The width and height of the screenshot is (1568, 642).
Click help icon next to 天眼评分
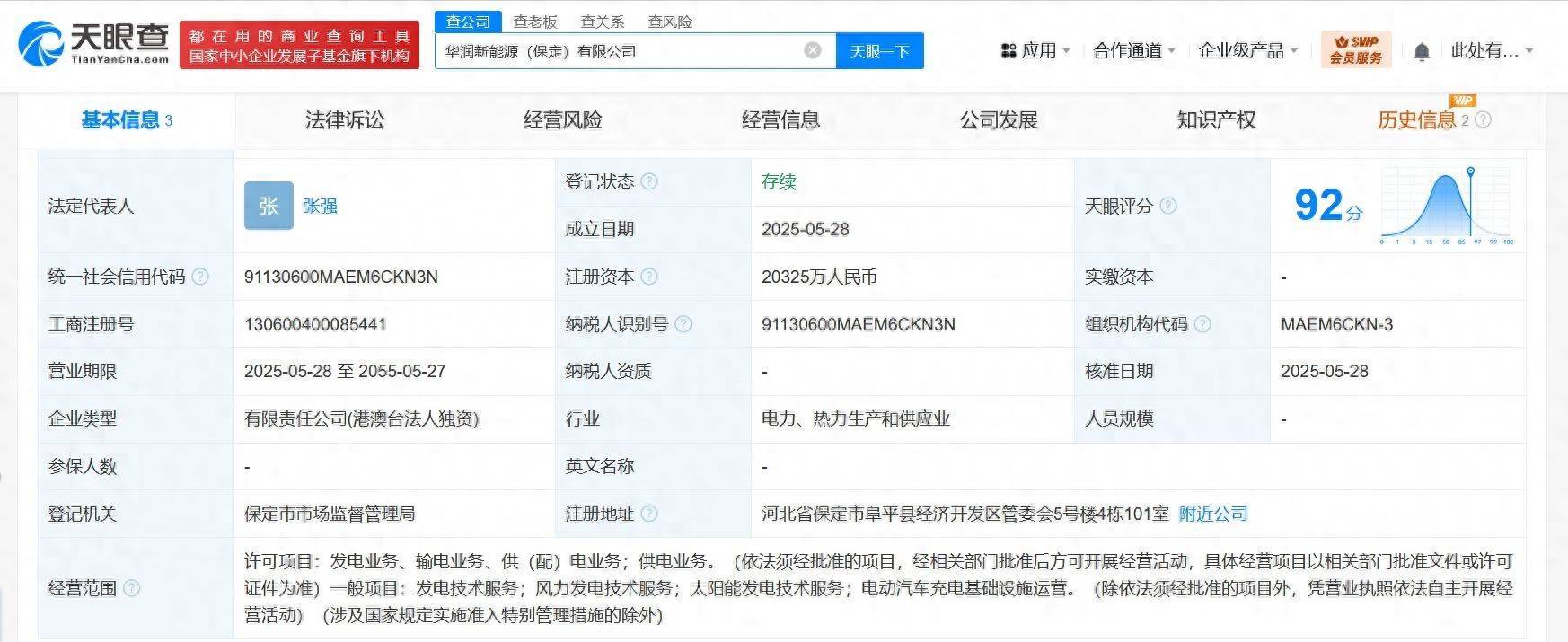coord(1168,206)
